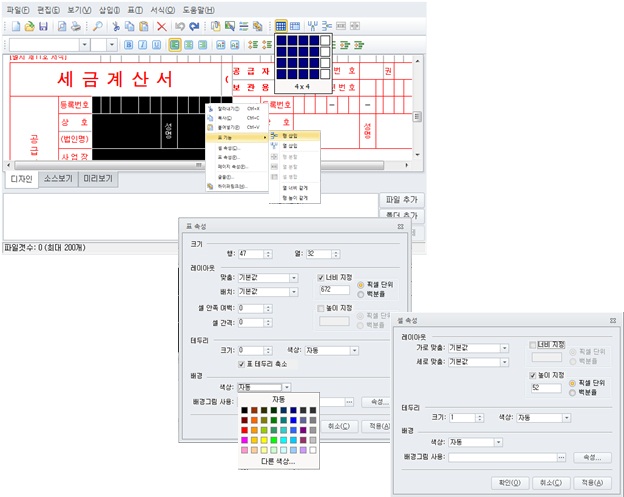Pick the bright red swatch in palette
624x497 pixels.
pyautogui.click(x=244, y=430)
